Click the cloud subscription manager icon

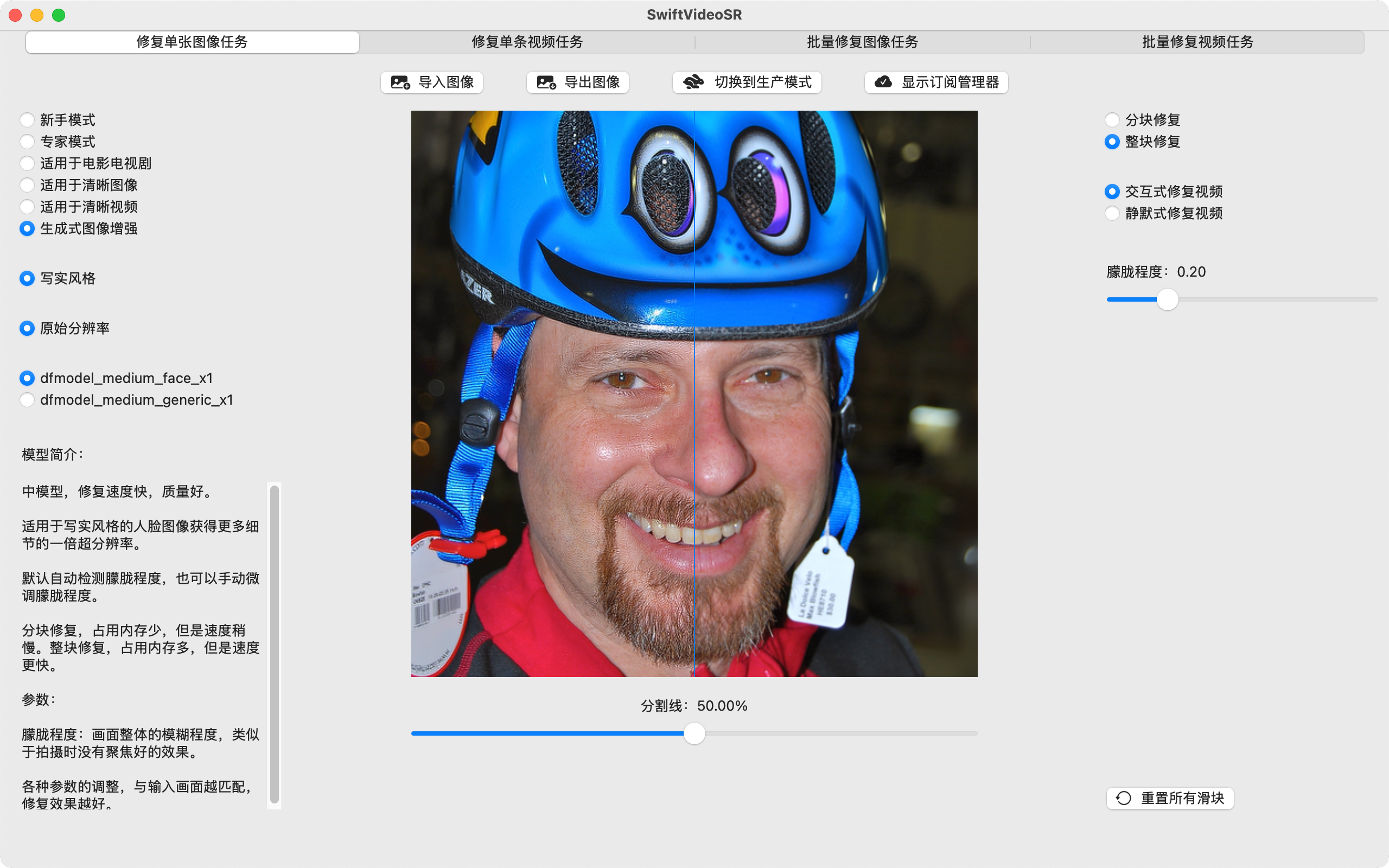883,82
